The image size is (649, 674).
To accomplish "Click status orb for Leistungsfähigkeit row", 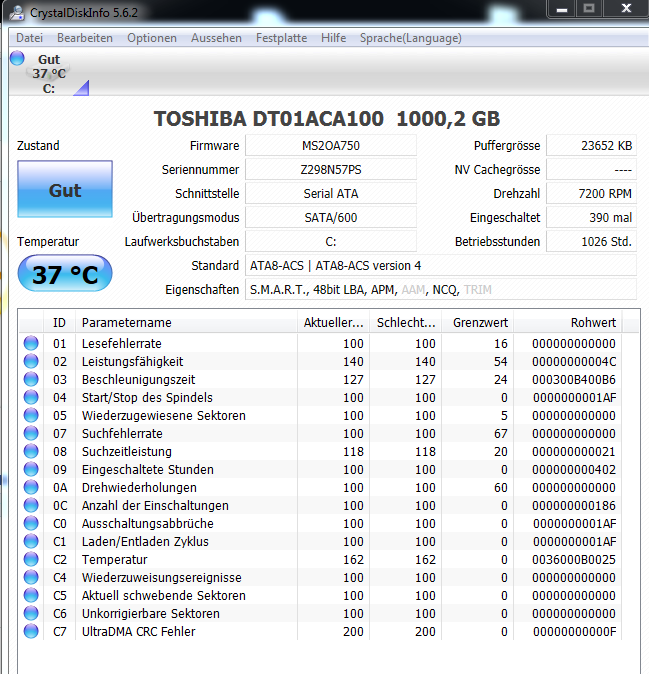I will [31, 361].
